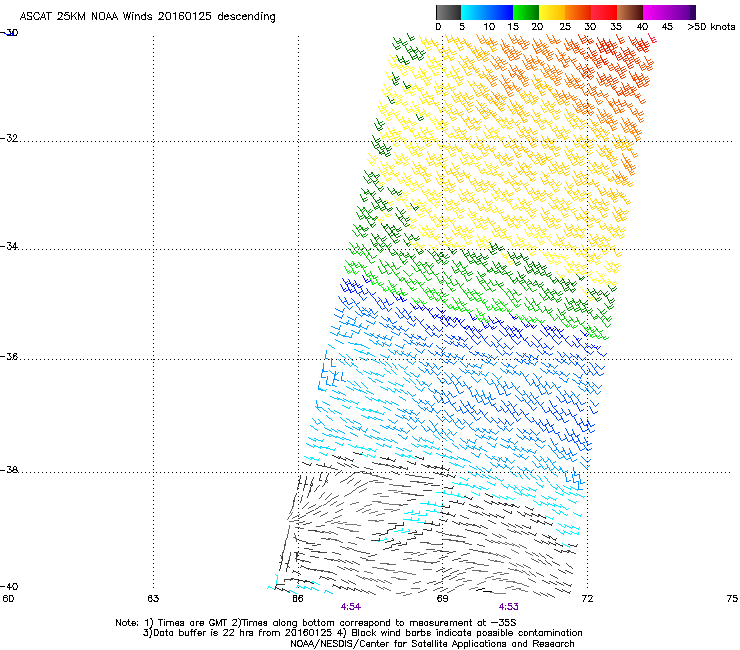Image resolution: width=740 pixels, height=650 pixels.
Task: Click the longitude axis label '69'
Action: coord(442,599)
